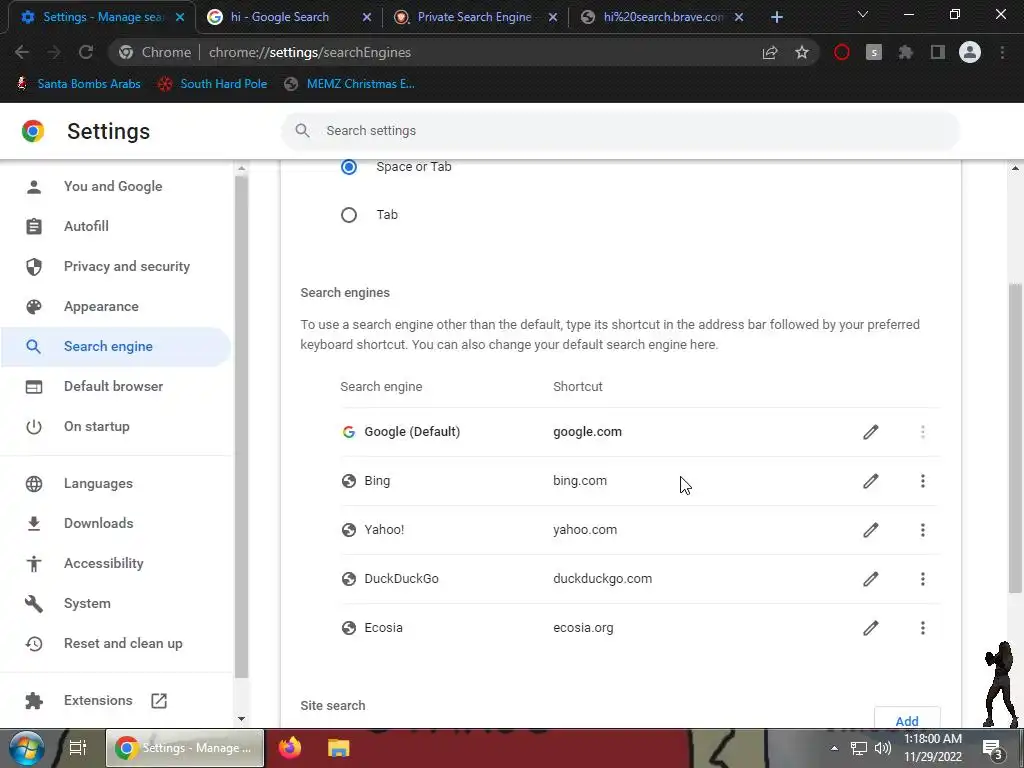This screenshot has width=1024, height=768.
Task: Edit the Google (Default) search engine entry
Action: pyautogui.click(x=871, y=432)
